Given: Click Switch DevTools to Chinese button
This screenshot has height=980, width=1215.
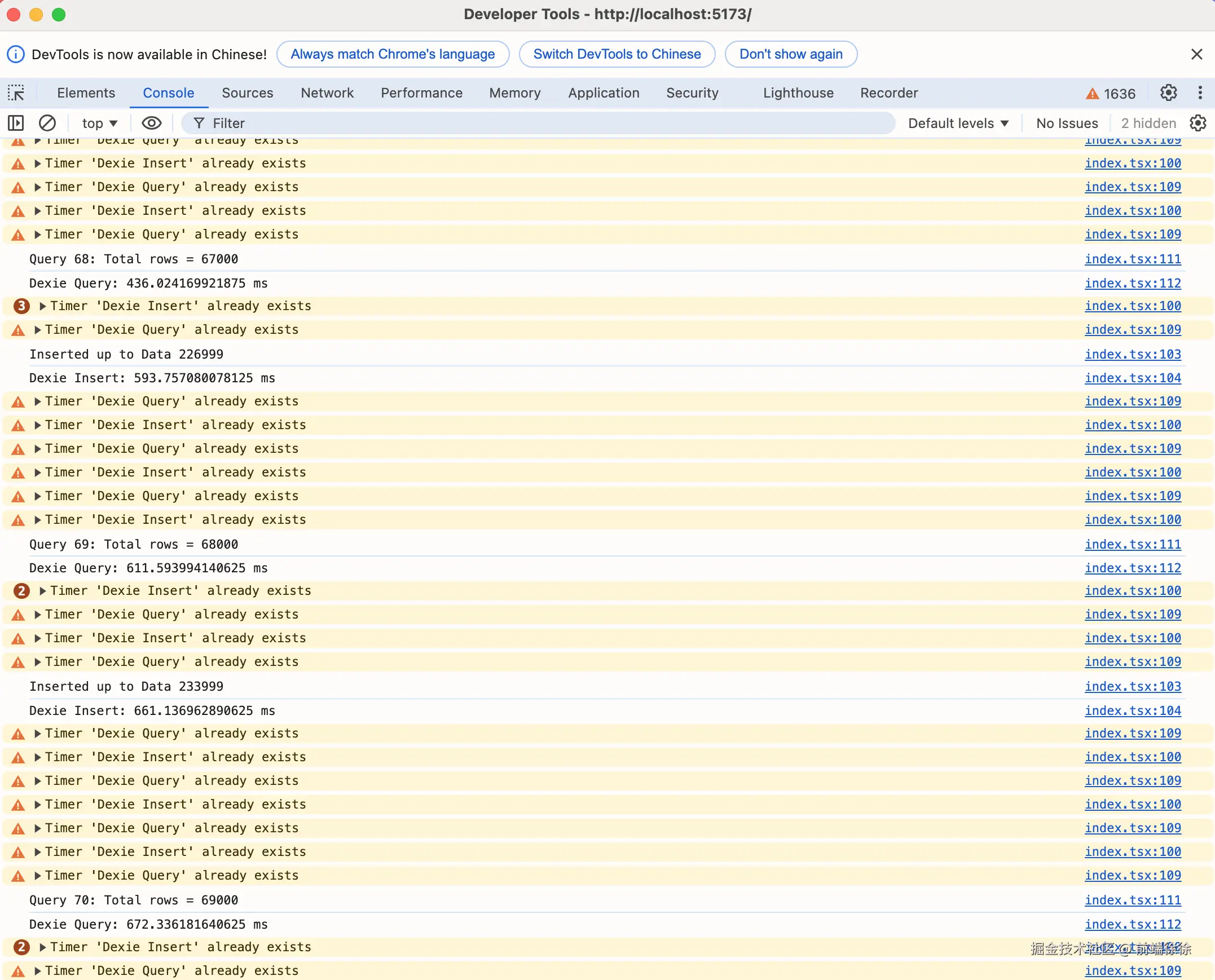Looking at the screenshot, I should (x=617, y=54).
